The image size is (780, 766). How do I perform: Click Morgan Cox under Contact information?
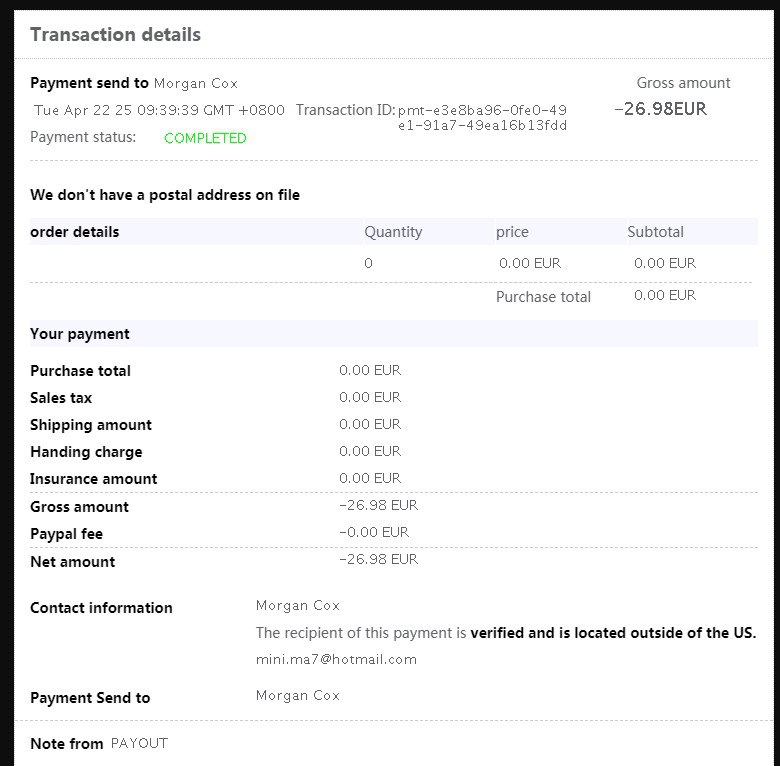pos(297,605)
